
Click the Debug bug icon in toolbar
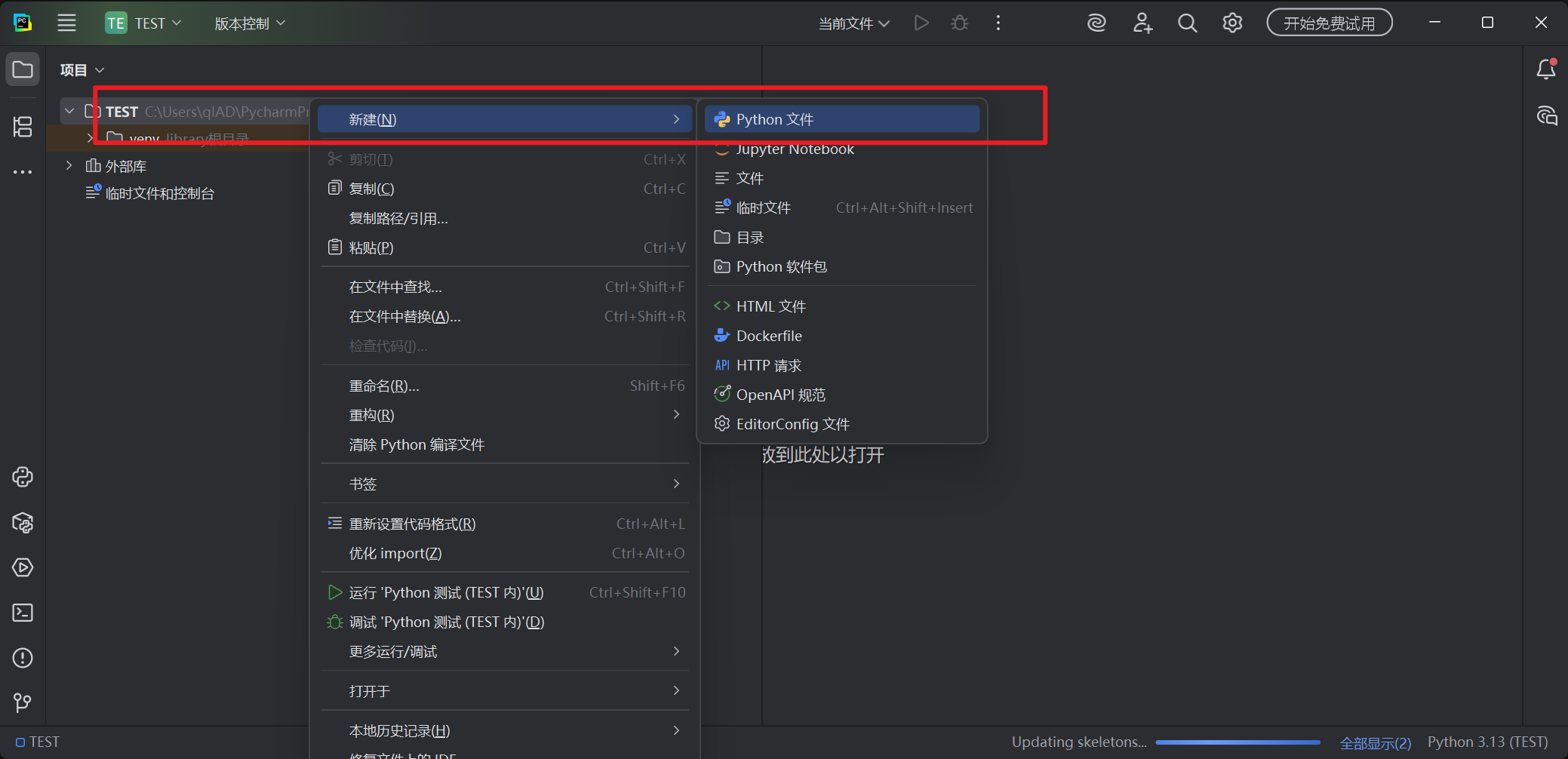960,23
